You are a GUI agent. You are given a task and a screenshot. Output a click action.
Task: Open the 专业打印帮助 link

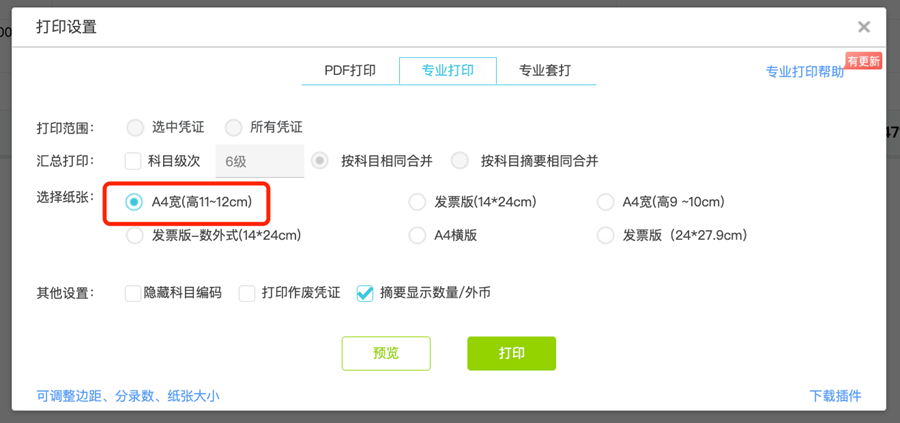(x=804, y=72)
